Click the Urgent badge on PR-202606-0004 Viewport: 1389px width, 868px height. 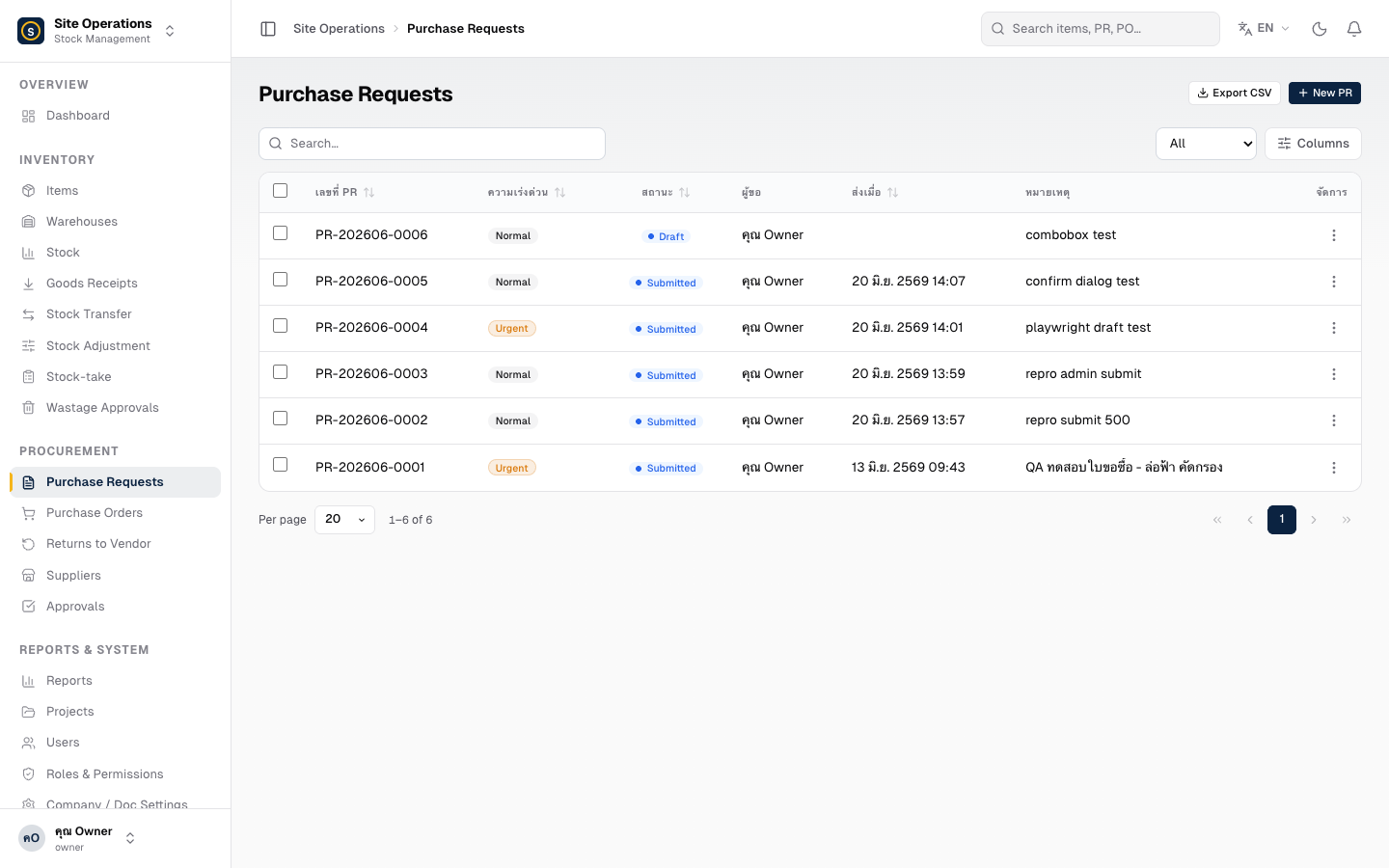pos(512,329)
